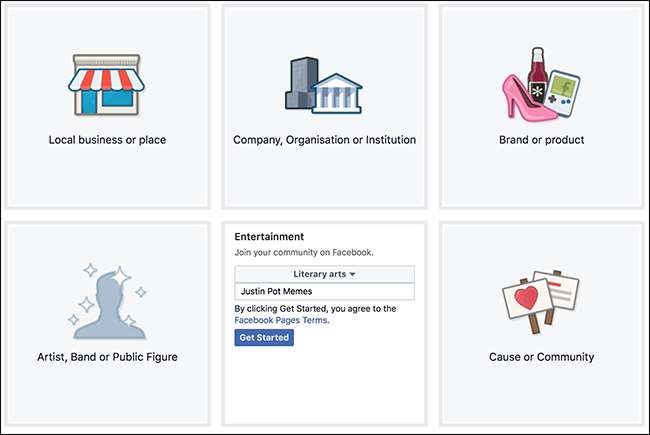
Task: Select the Brand or product label
Action: 541,140
